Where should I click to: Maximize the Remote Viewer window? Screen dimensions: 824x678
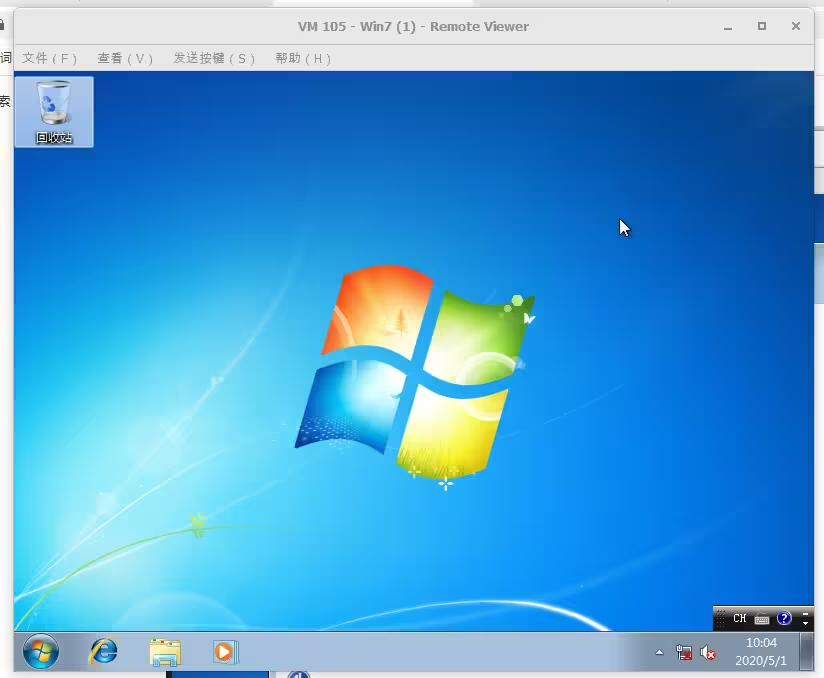[x=762, y=26]
